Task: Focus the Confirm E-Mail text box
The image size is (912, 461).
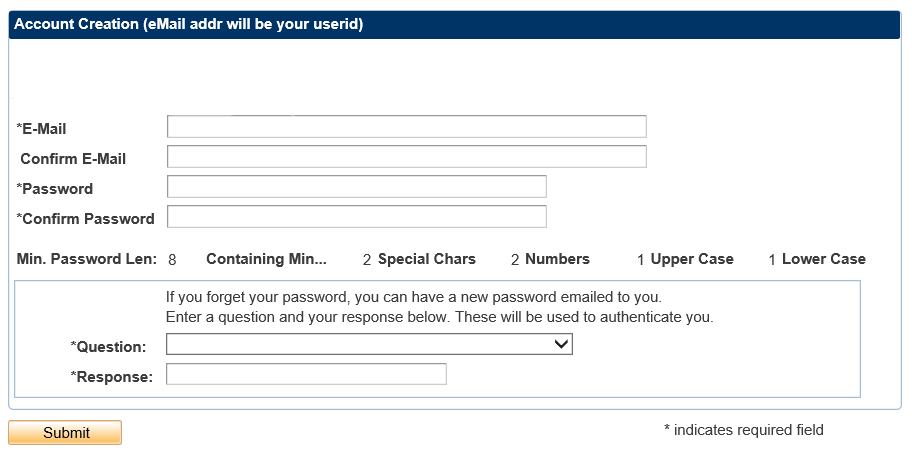Action: tap(406, 157)
